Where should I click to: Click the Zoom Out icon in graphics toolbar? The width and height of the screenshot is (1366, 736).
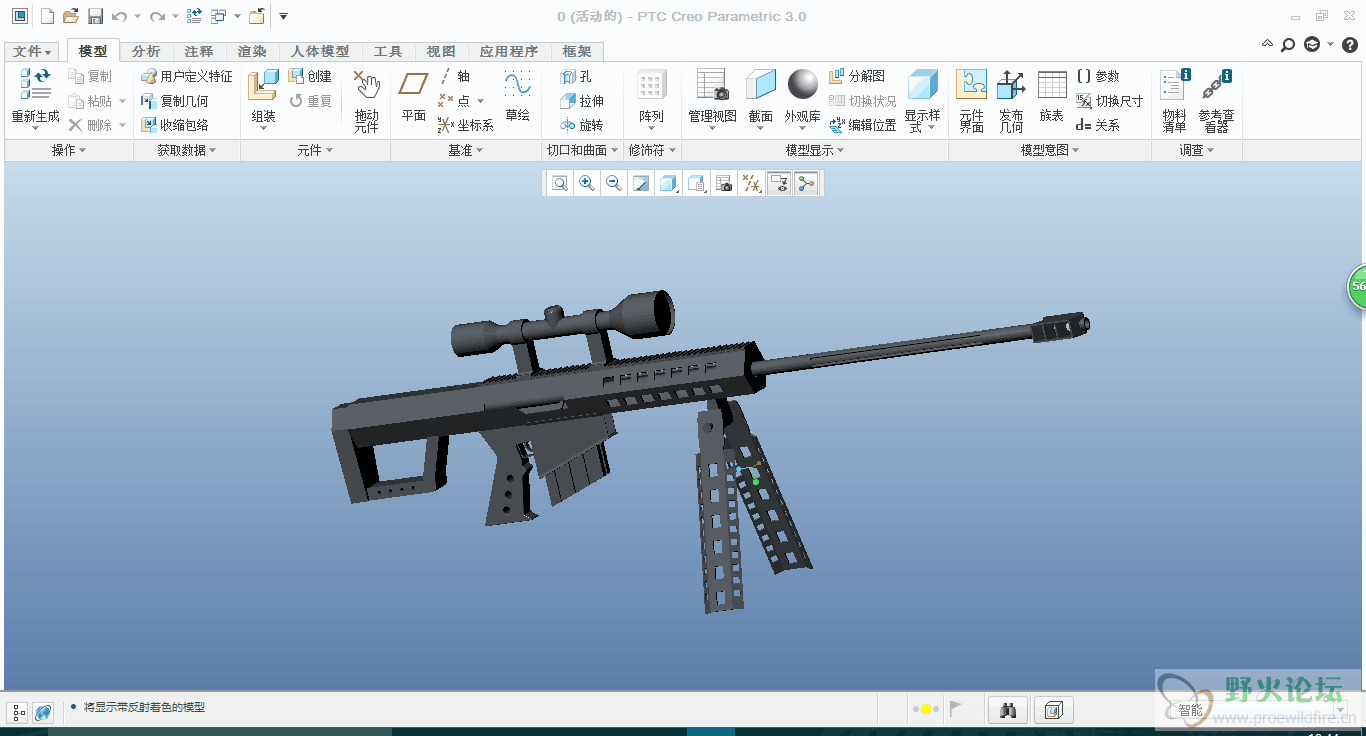point(614,183)
